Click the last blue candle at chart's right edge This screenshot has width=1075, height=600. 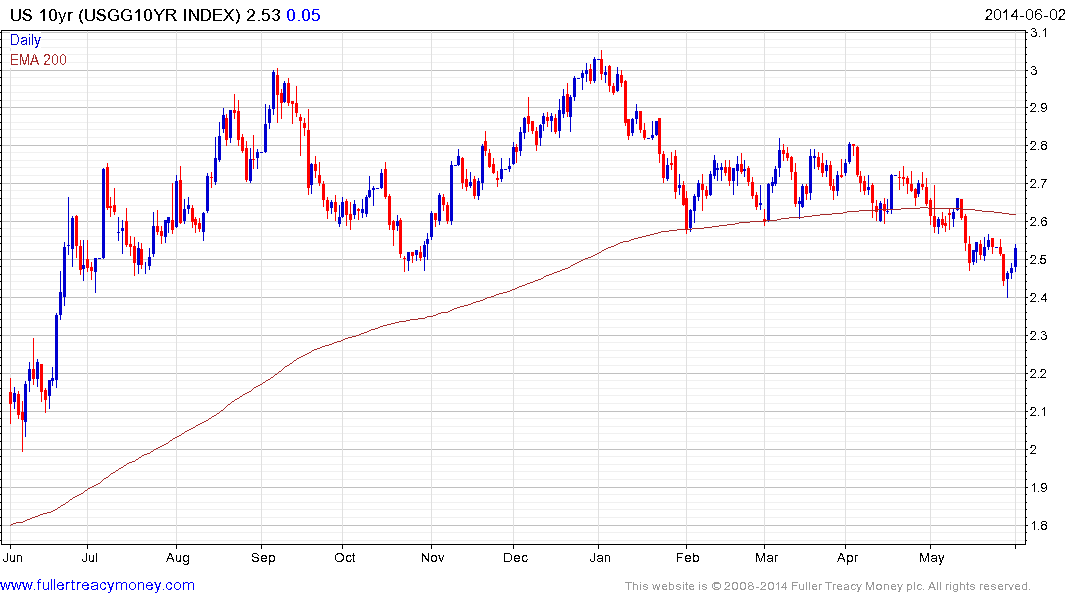point(1015,256)
